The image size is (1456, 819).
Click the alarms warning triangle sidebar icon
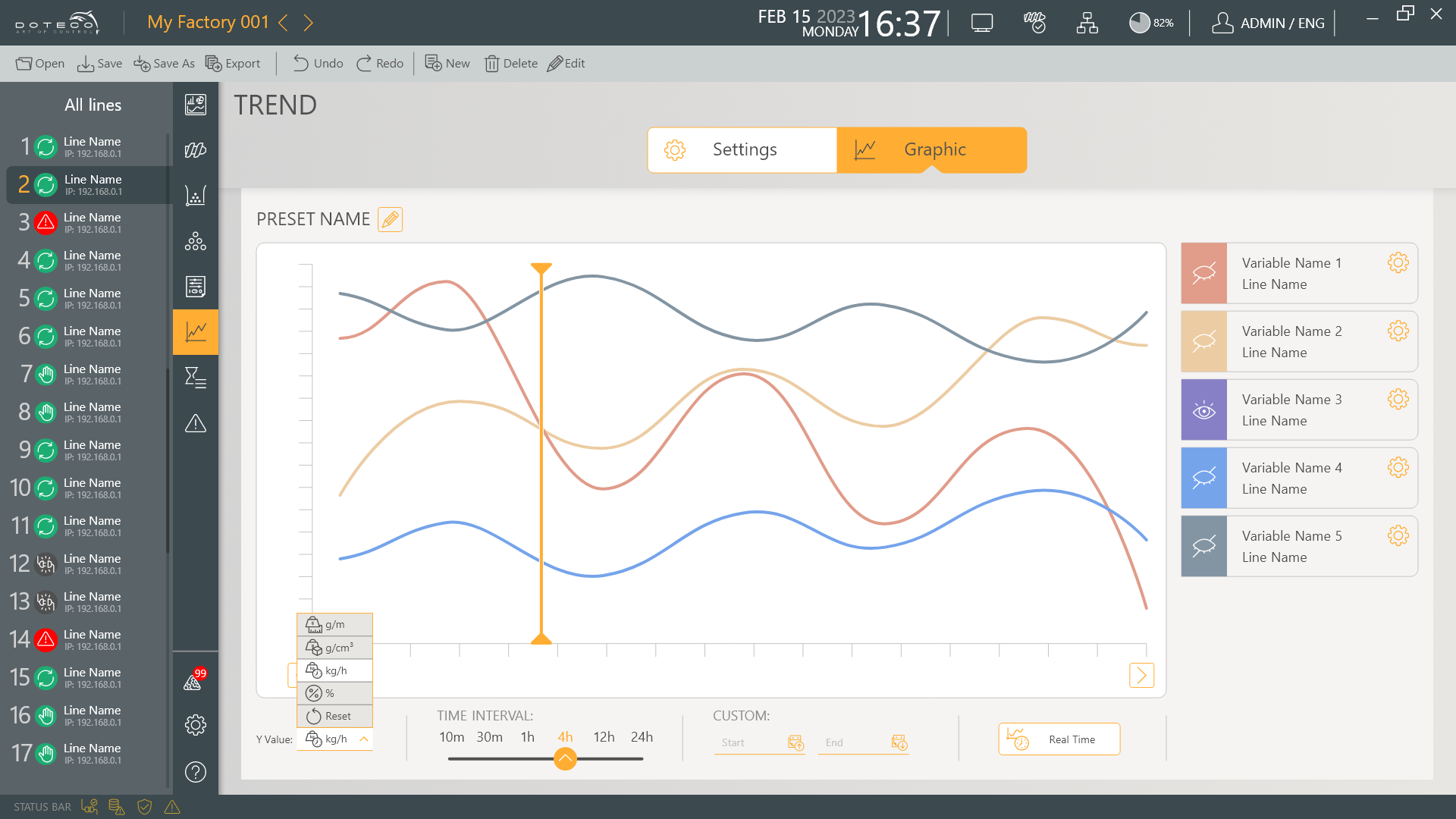point(196,423)
